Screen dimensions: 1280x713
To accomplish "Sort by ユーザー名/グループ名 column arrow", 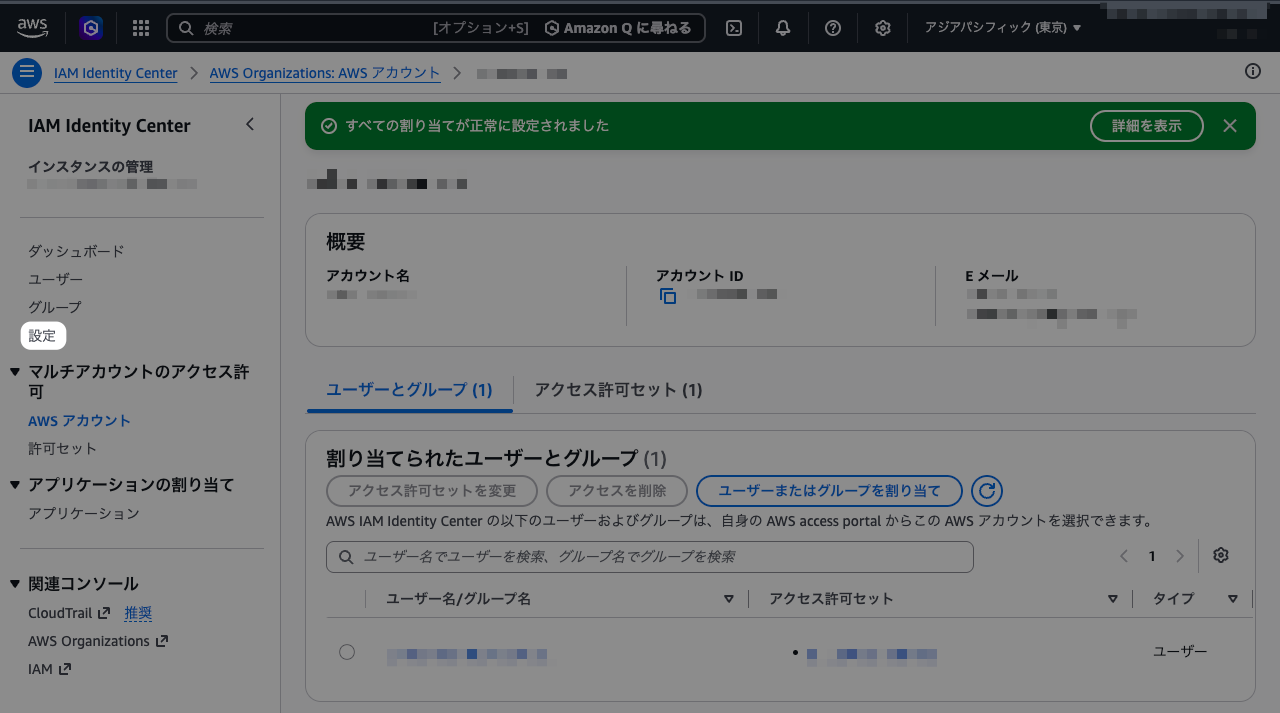I will (729, 599).
